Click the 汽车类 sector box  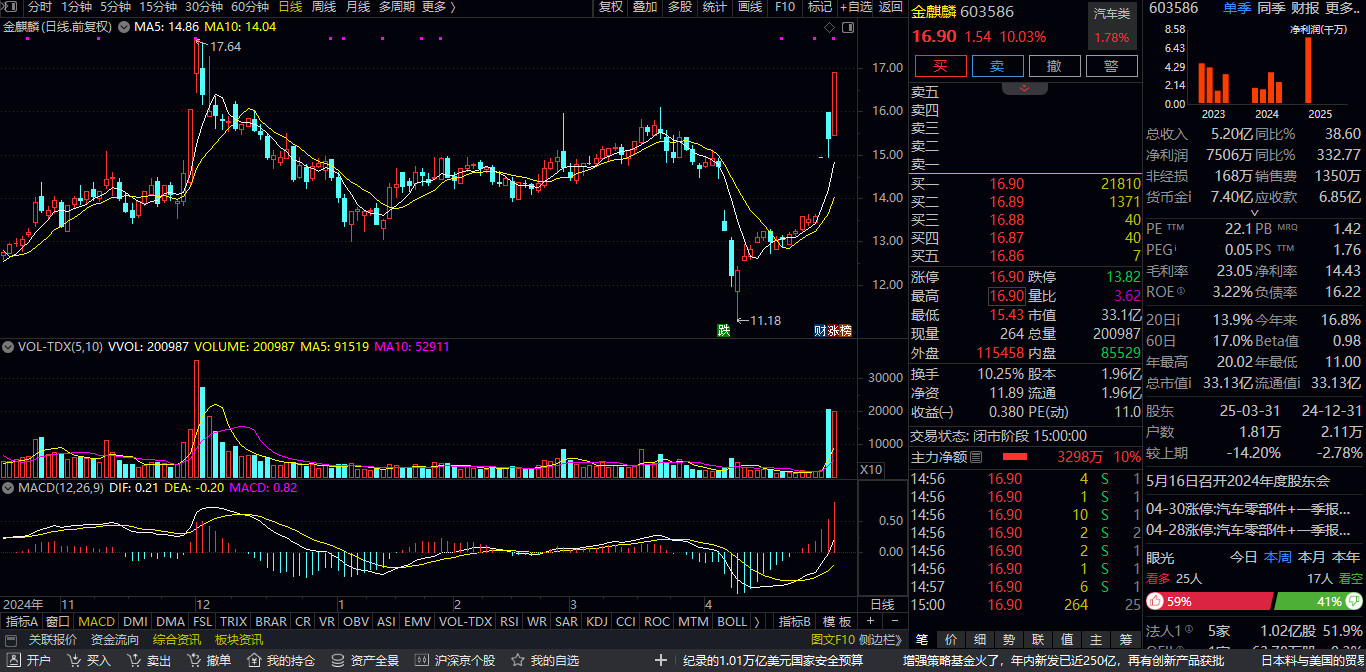coord(1112,27)
